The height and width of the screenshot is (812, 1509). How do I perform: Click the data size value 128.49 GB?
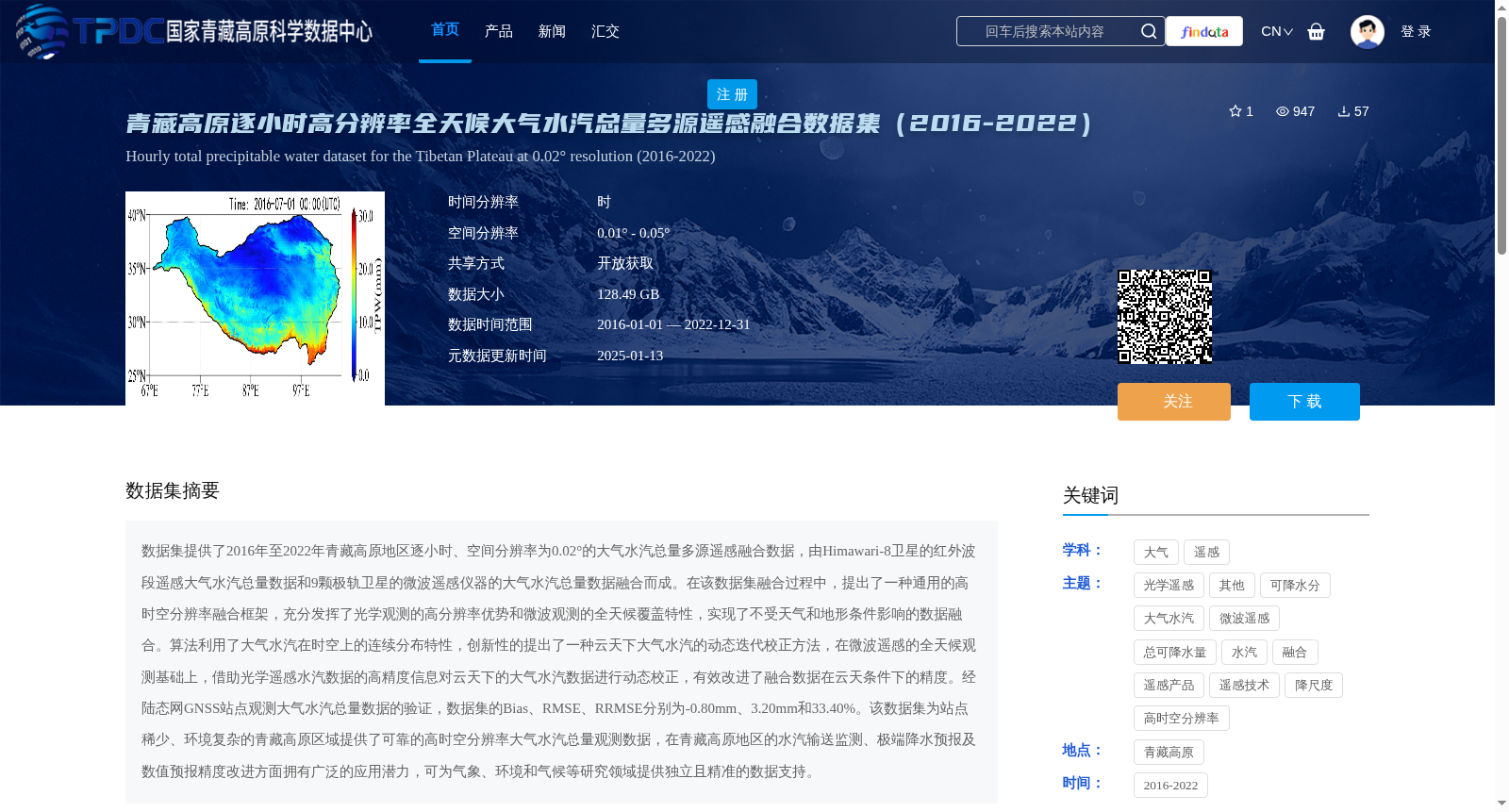[628, 294]
